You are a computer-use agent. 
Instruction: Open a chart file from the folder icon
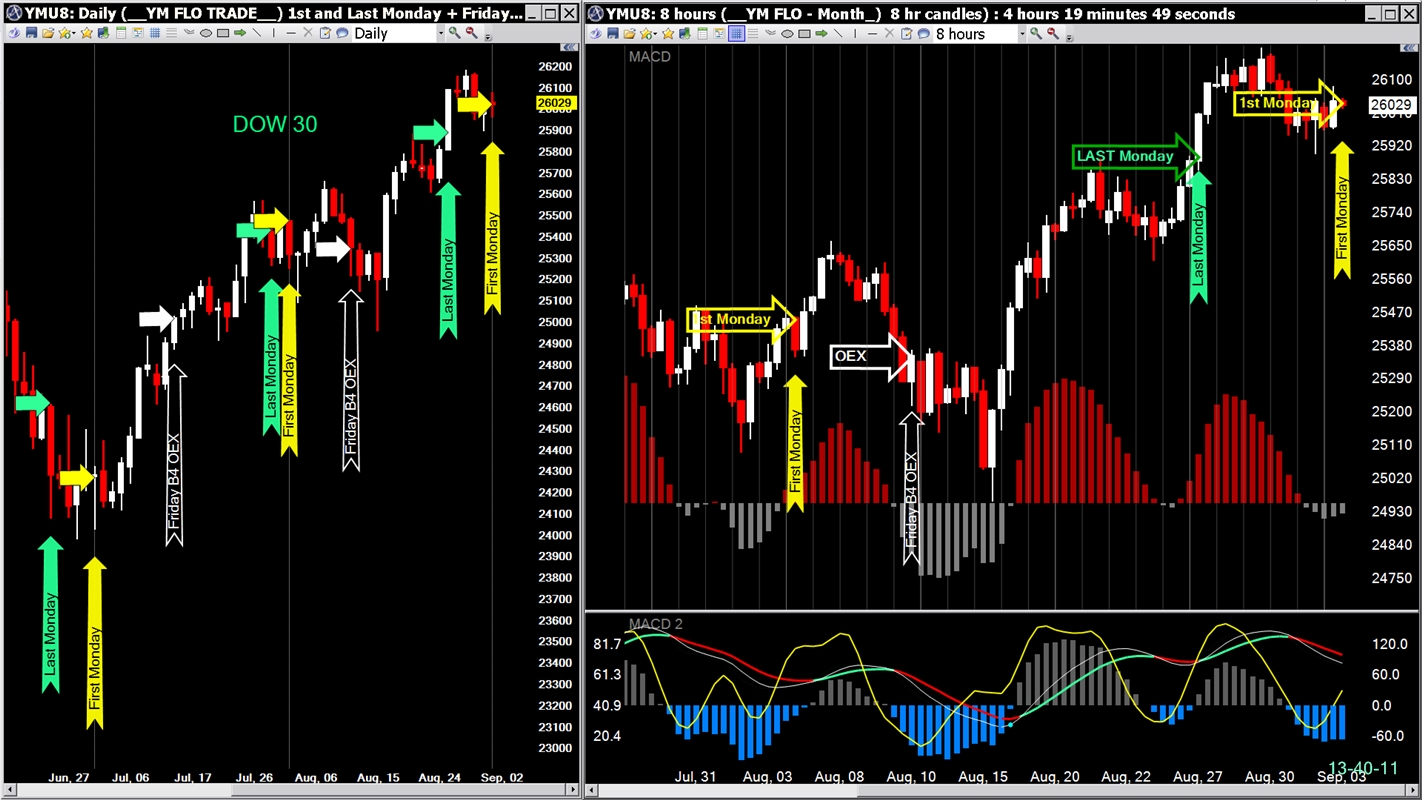coord(47,33)
